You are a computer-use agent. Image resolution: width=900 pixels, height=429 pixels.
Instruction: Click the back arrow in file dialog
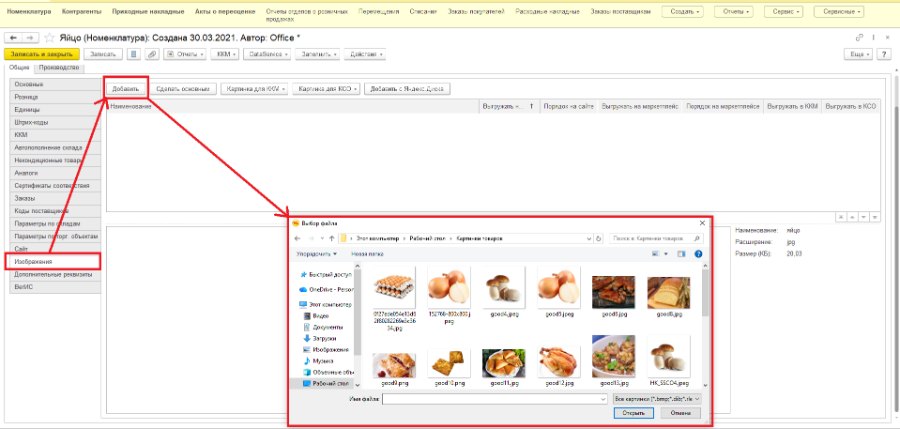(x=297, y=238)
